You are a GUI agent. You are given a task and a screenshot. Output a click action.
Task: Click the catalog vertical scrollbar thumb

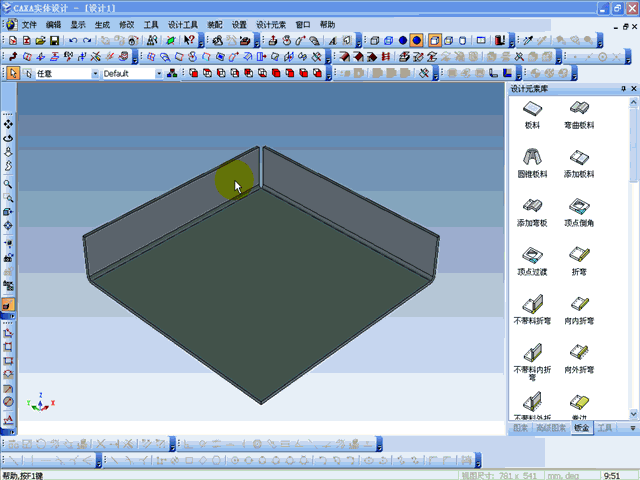point(633,145)
